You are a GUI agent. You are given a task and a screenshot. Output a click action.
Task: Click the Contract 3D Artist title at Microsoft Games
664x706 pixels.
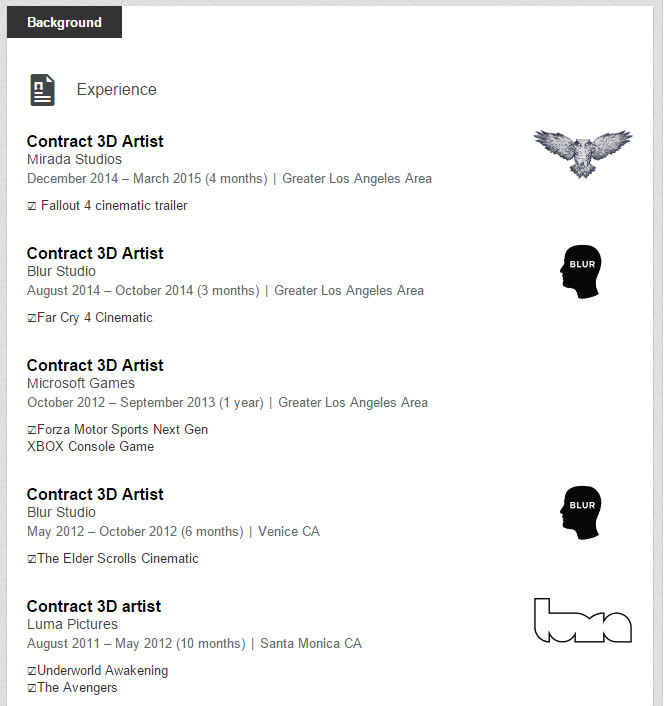95,365
